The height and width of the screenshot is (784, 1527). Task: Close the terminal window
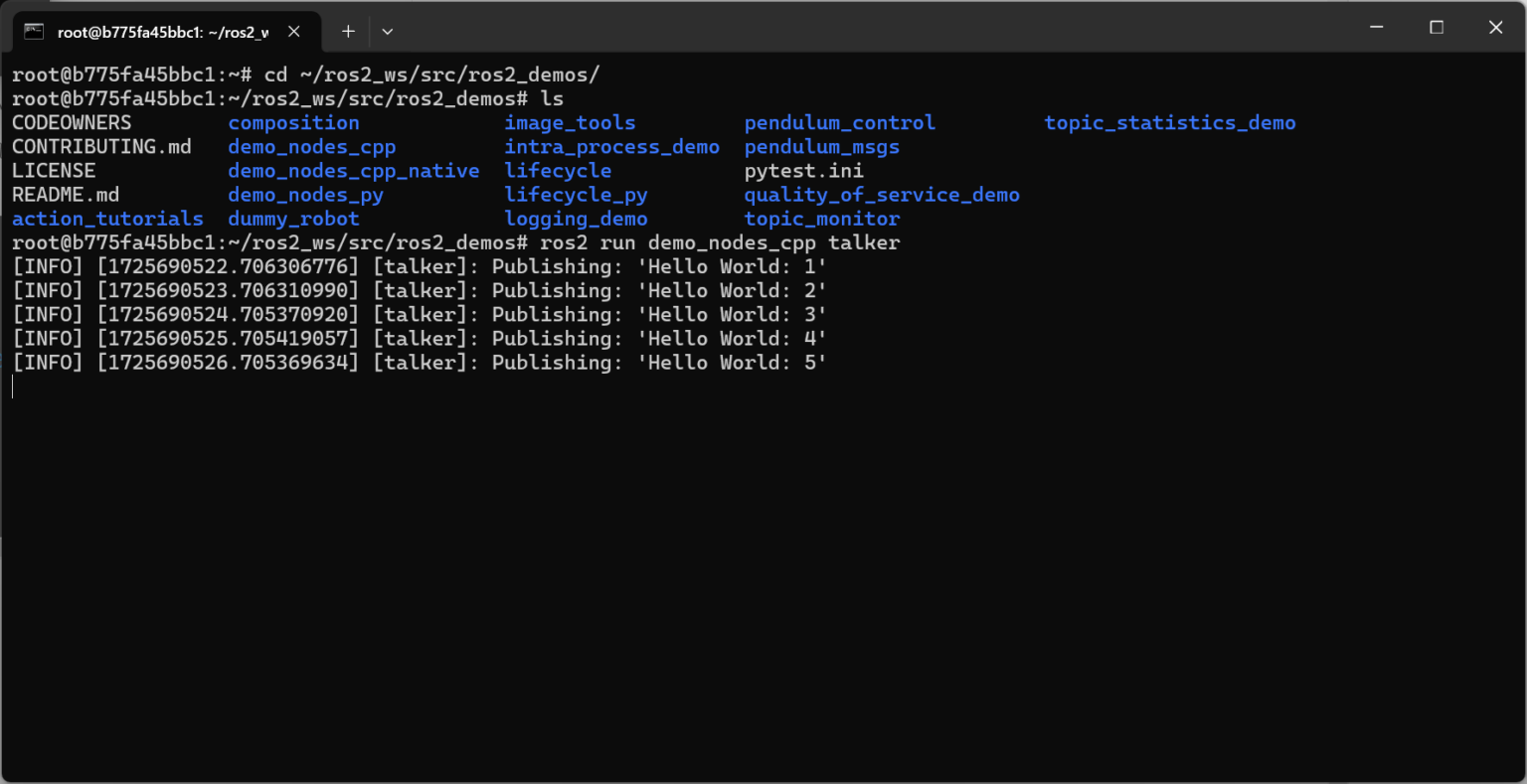(1495, 28)
